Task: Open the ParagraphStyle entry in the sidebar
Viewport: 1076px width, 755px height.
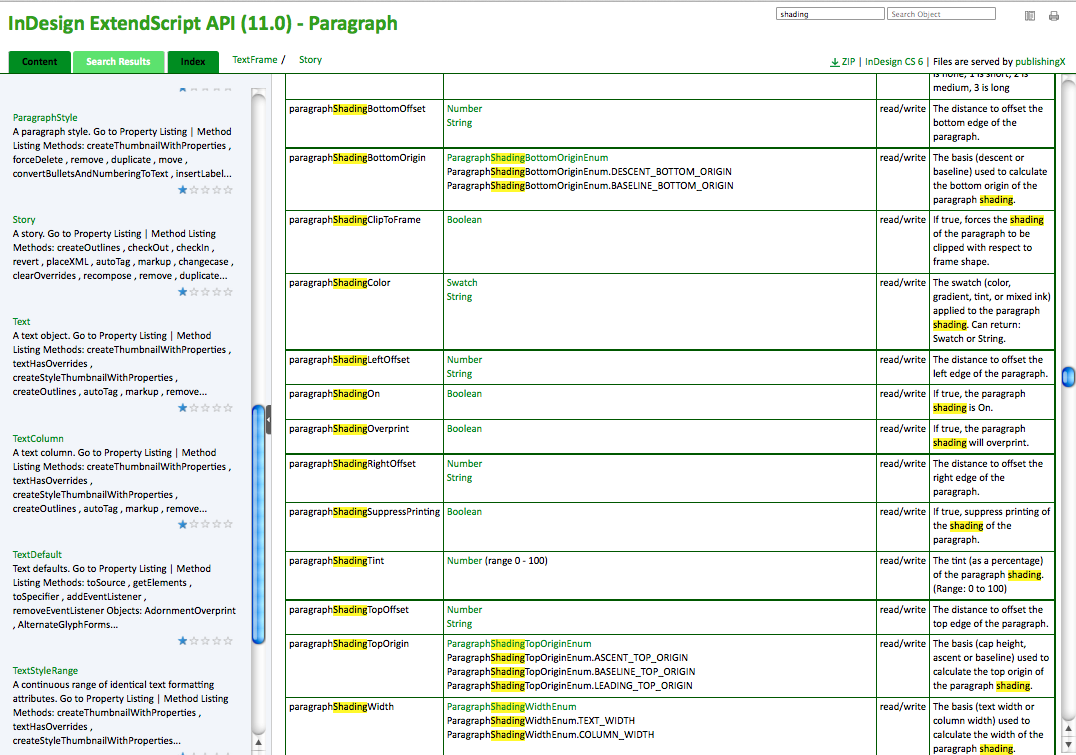Action: 44,116
